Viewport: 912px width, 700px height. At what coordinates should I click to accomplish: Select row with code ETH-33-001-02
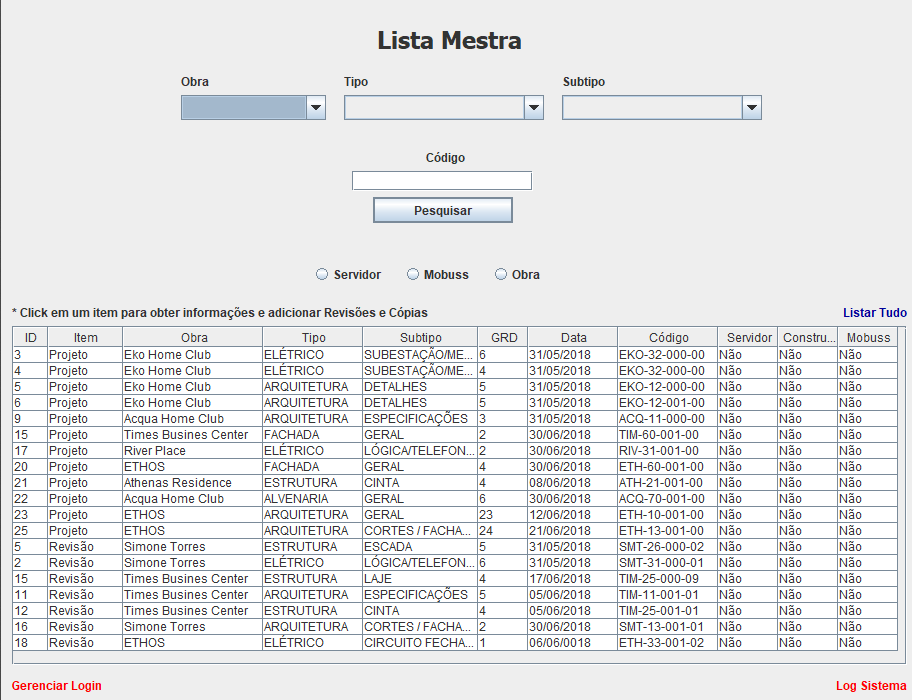[x=455, y=642]
